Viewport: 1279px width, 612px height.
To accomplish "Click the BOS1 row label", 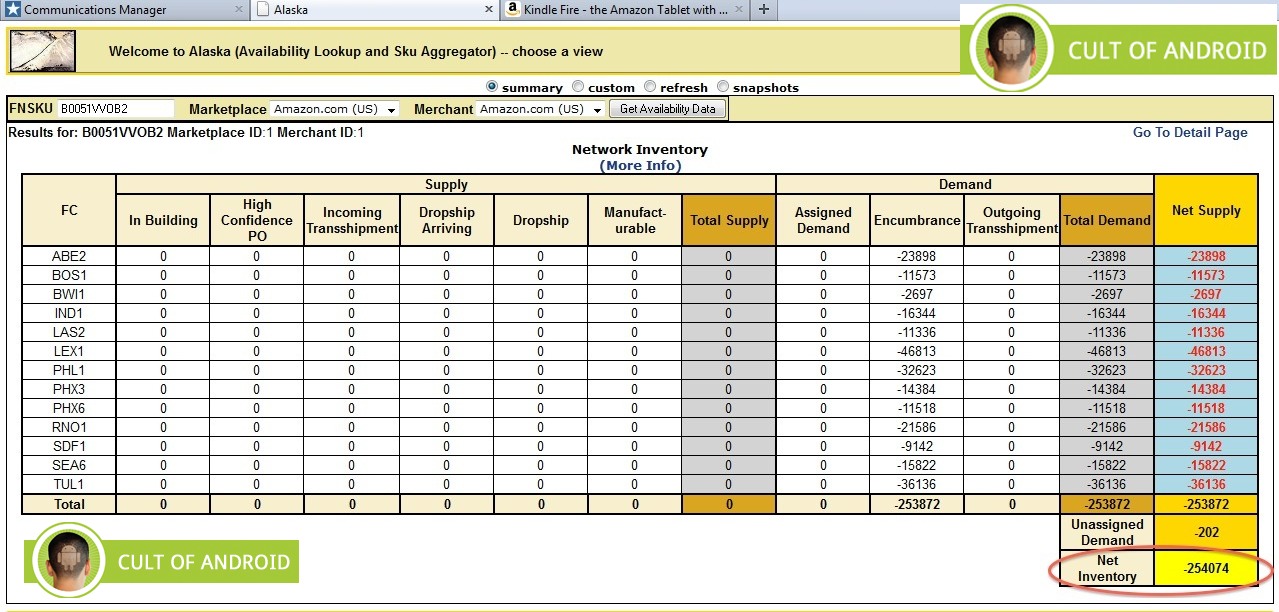I will point(69,275).
